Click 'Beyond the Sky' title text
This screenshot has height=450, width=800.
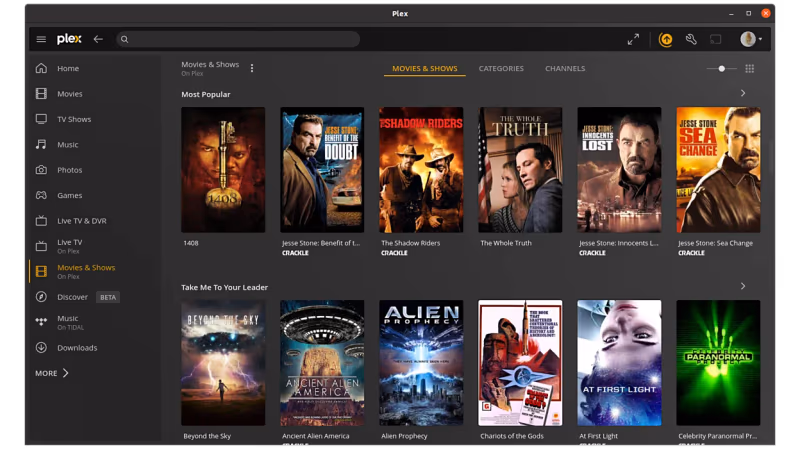pyautogui.click(x=207, y=436)
